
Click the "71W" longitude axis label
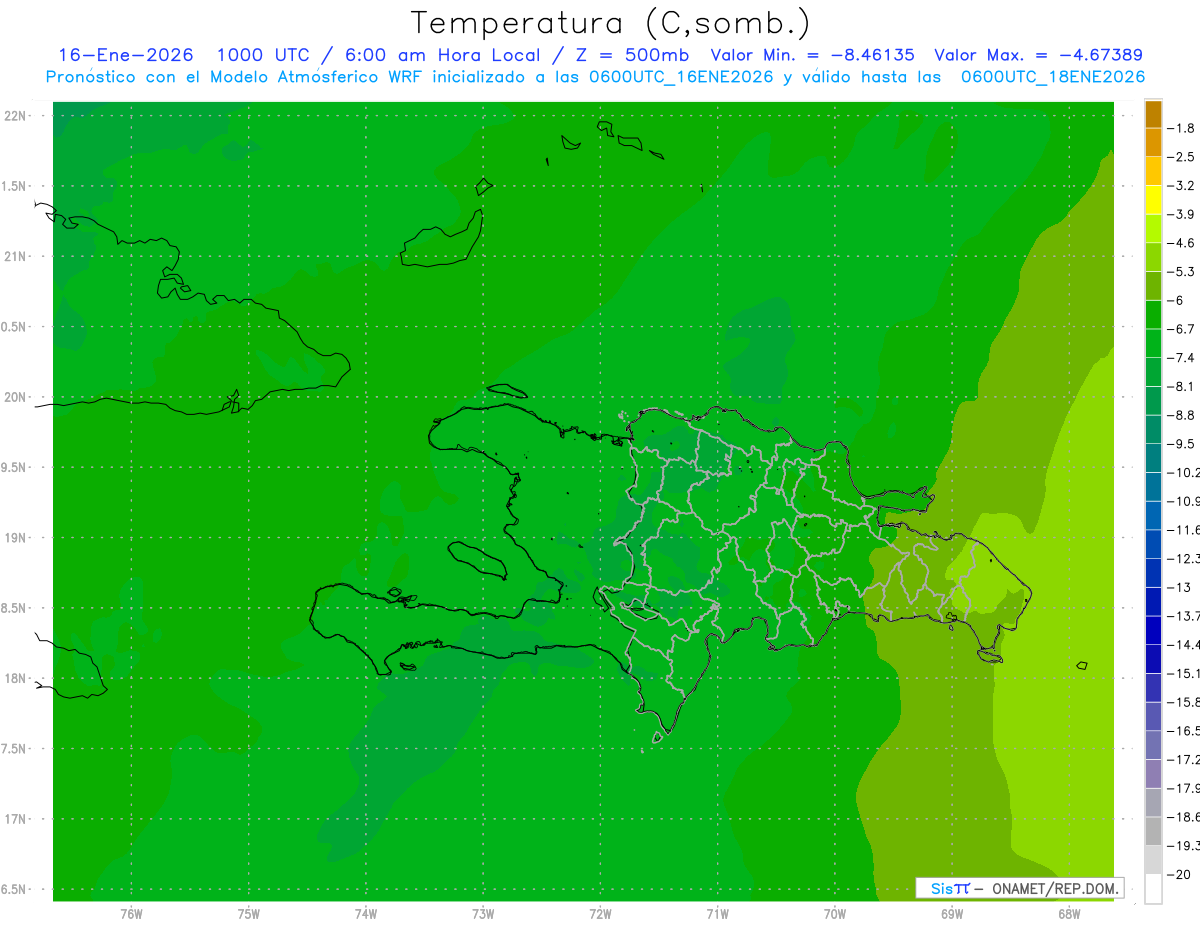pos(717,913)
